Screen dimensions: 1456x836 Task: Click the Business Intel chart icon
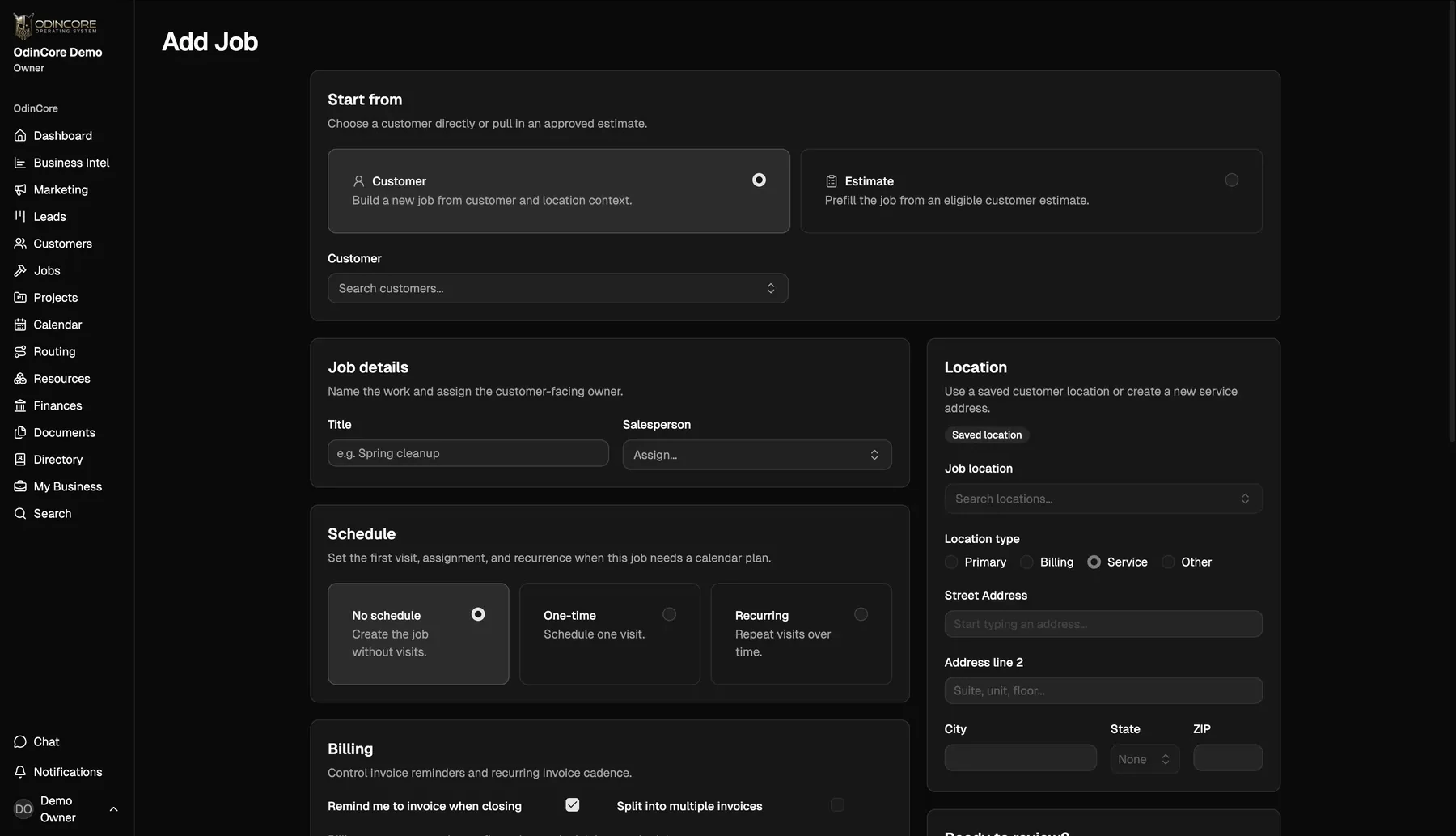(x=20, y=163)
